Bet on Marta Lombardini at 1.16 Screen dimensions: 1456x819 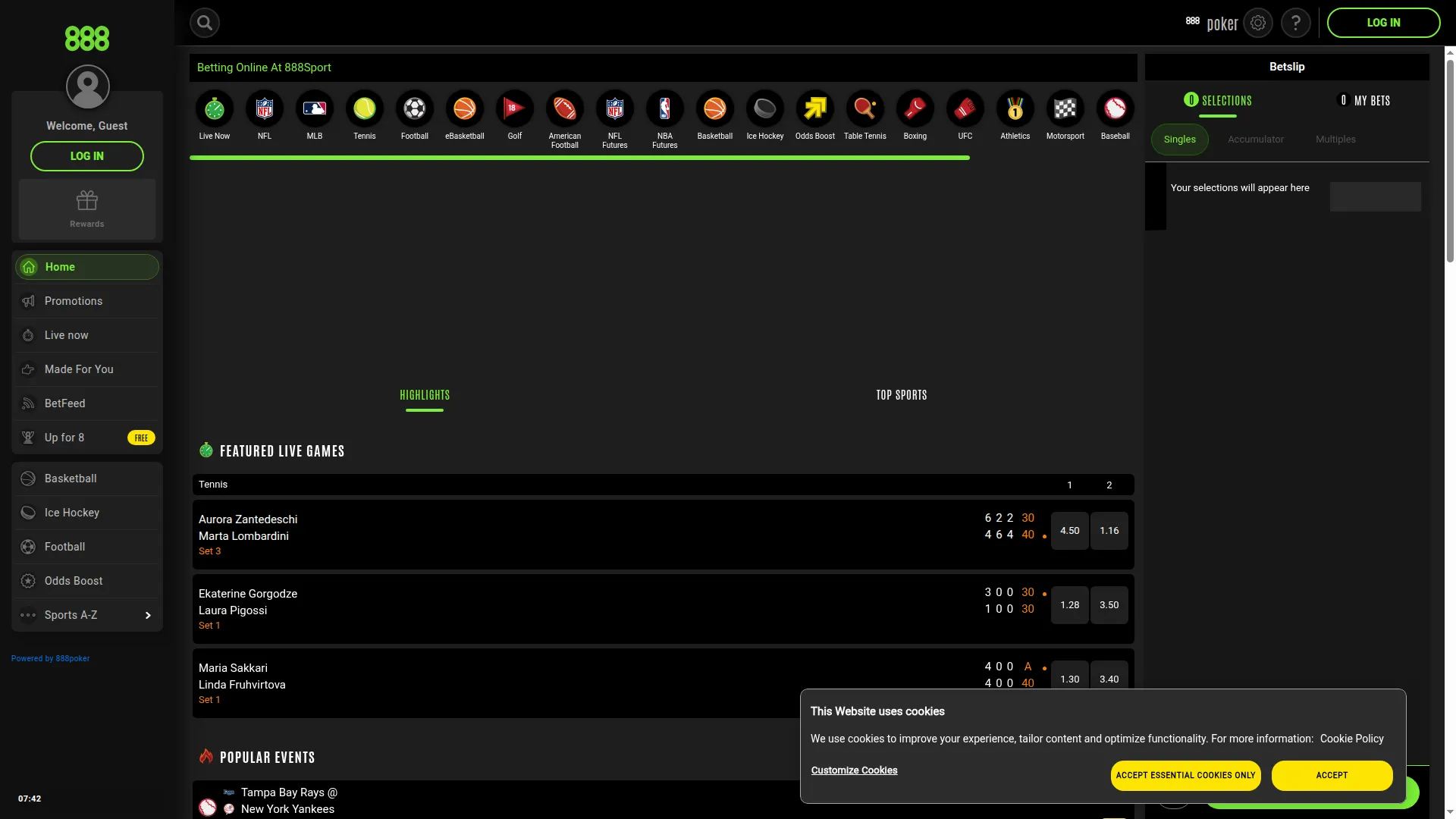click(x=1109, y=531)
